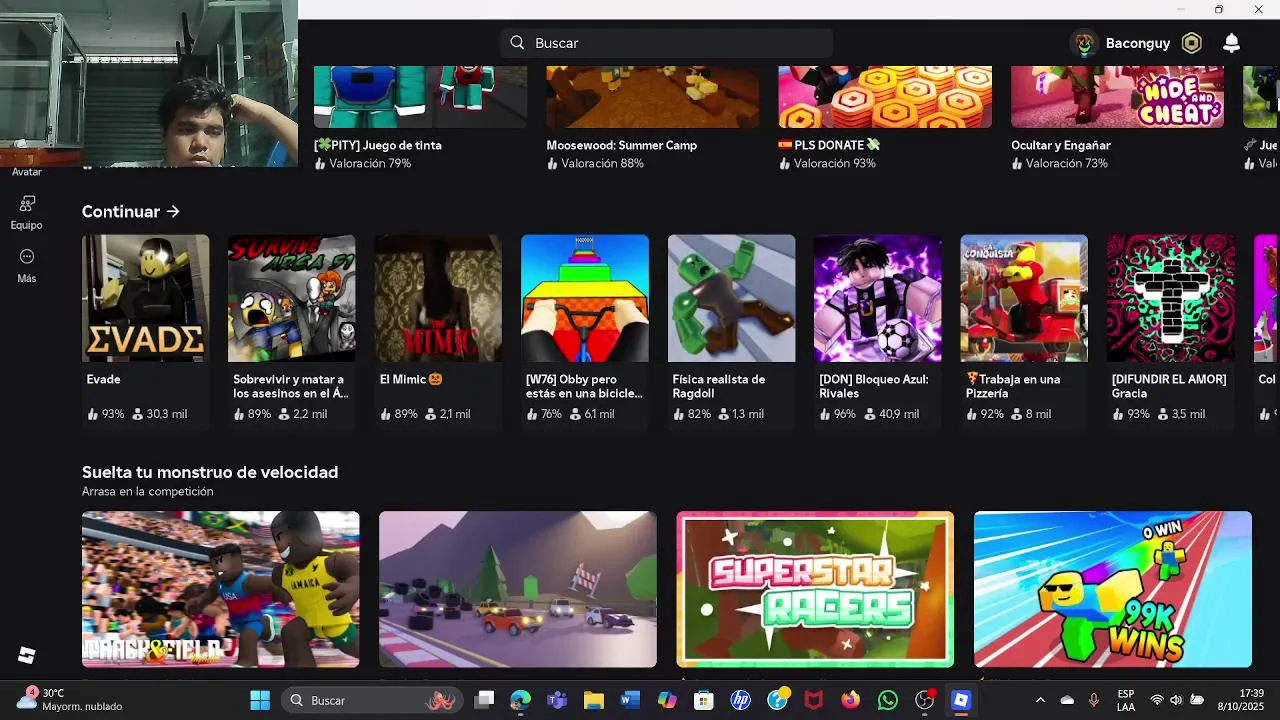Screen dimensions: 1280x720
Task: Open El Mimic game title
Action: pyautogui.click(x=411, y=380)
